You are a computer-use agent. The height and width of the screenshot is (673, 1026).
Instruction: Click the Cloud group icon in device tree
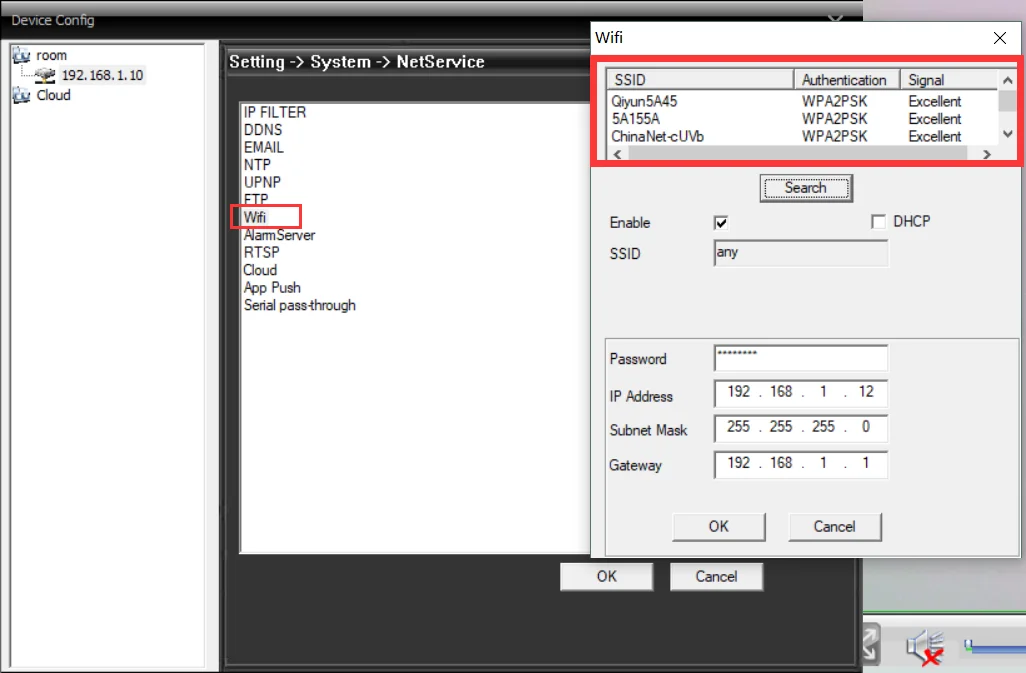(21, 95)
